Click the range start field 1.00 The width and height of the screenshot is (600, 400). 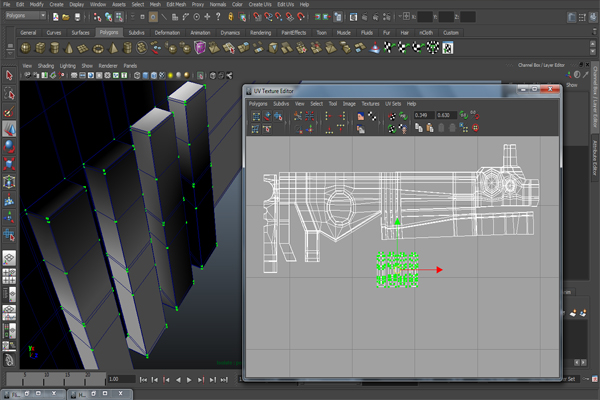point(121,379)
